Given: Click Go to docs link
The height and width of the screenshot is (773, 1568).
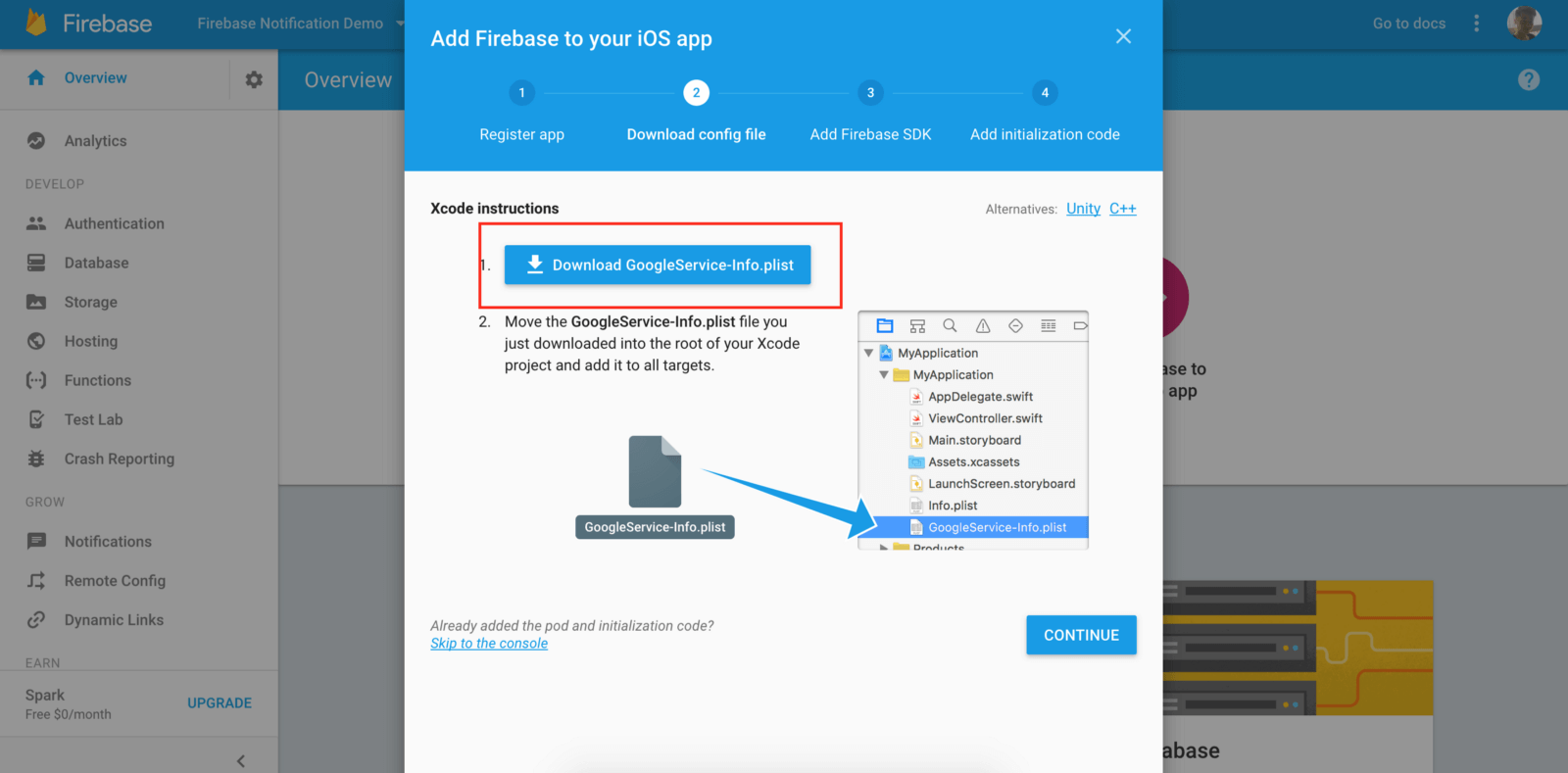Looking at the screenshot, I should tap(1409, 24).
